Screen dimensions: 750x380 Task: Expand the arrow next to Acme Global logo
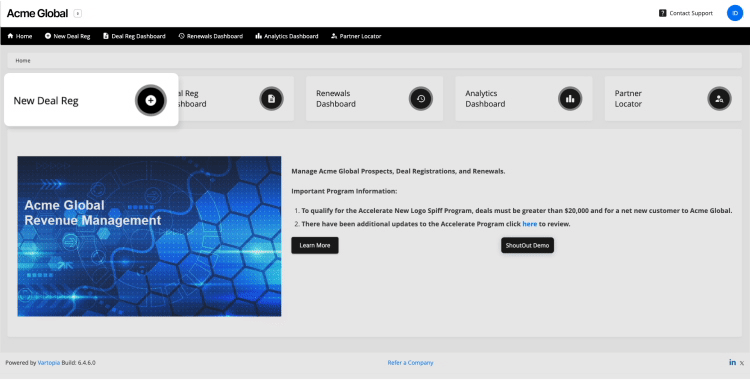(77, 13)
